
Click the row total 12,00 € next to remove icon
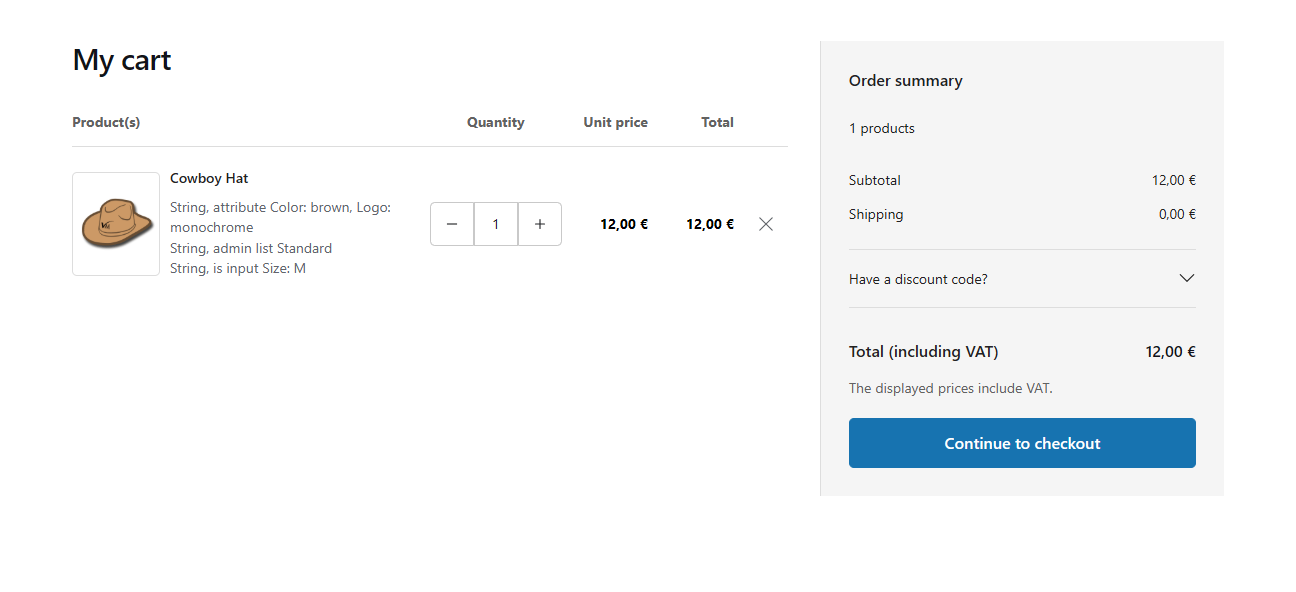[710, 224]
